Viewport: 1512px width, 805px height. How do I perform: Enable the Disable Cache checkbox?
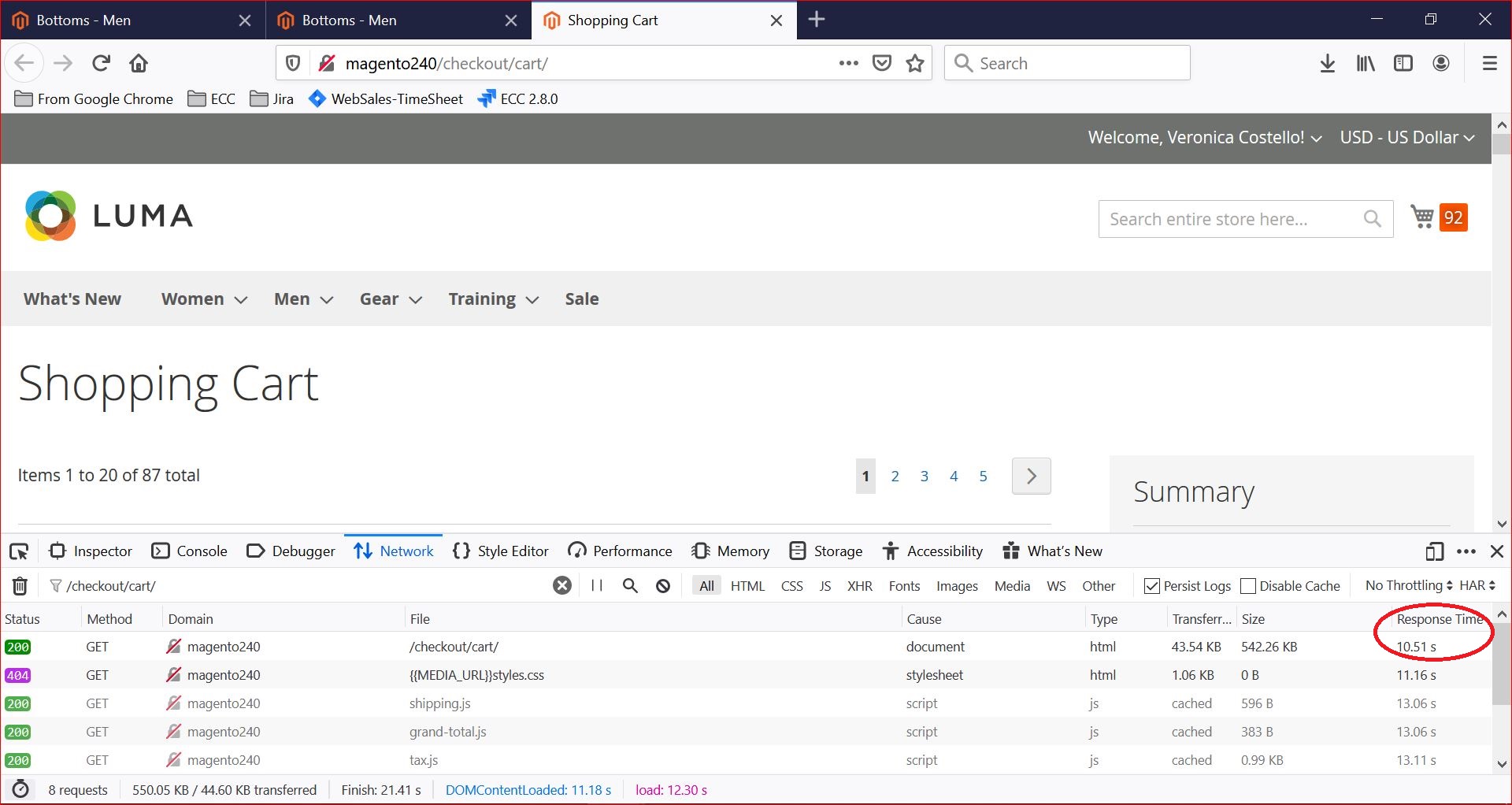[x=1248, y=586]
